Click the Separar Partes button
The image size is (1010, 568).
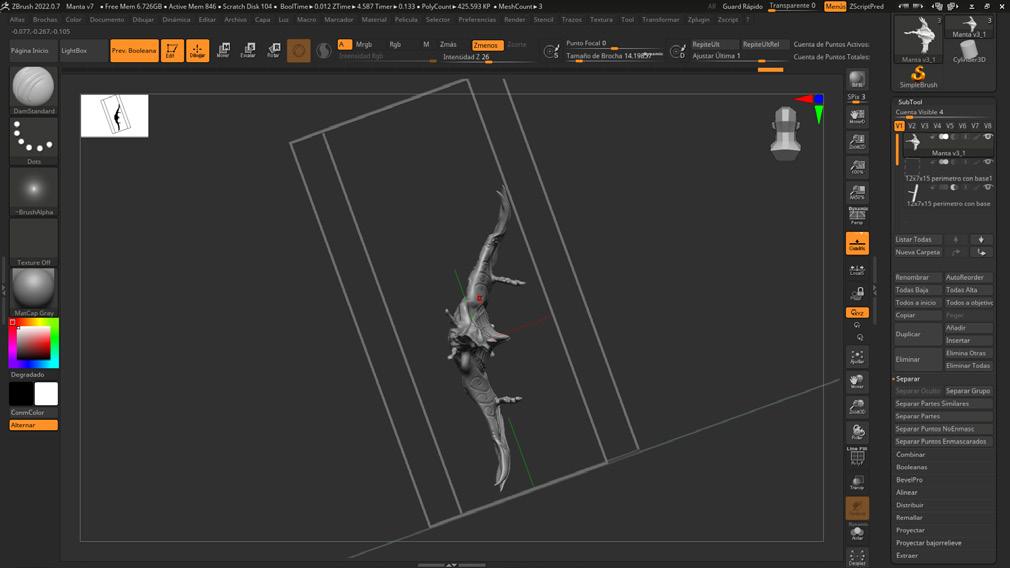click(x=917, y=416)
